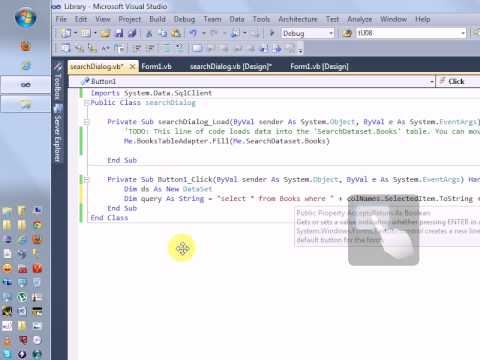Cut selection with the scissors icon
The image size is (480, 360).
(149, 33)
